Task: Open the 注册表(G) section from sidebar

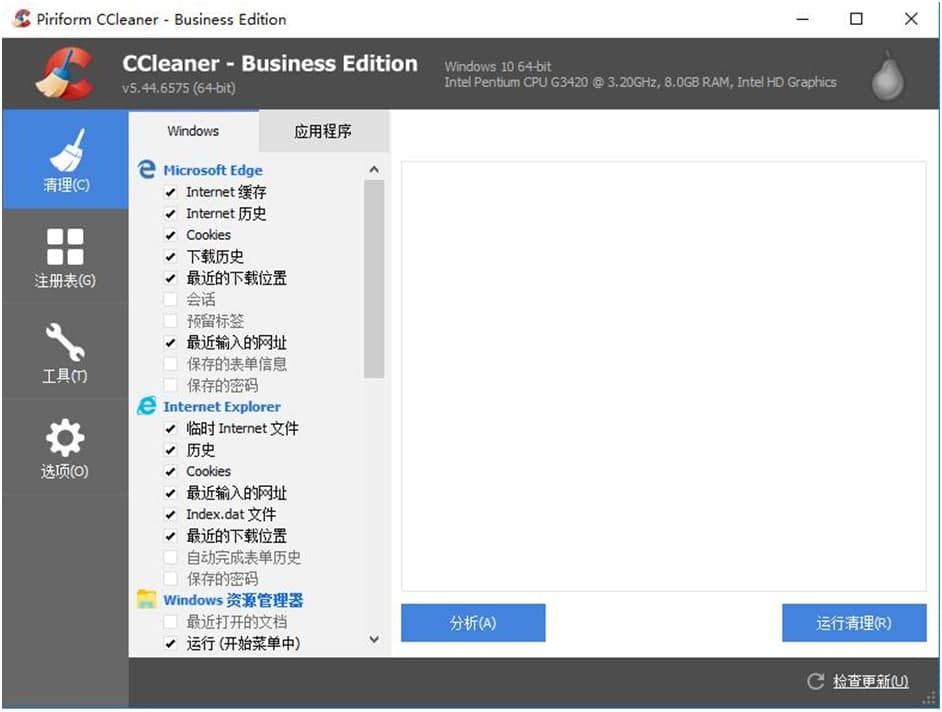Action: pyautogui.click(x=64, y=255)
